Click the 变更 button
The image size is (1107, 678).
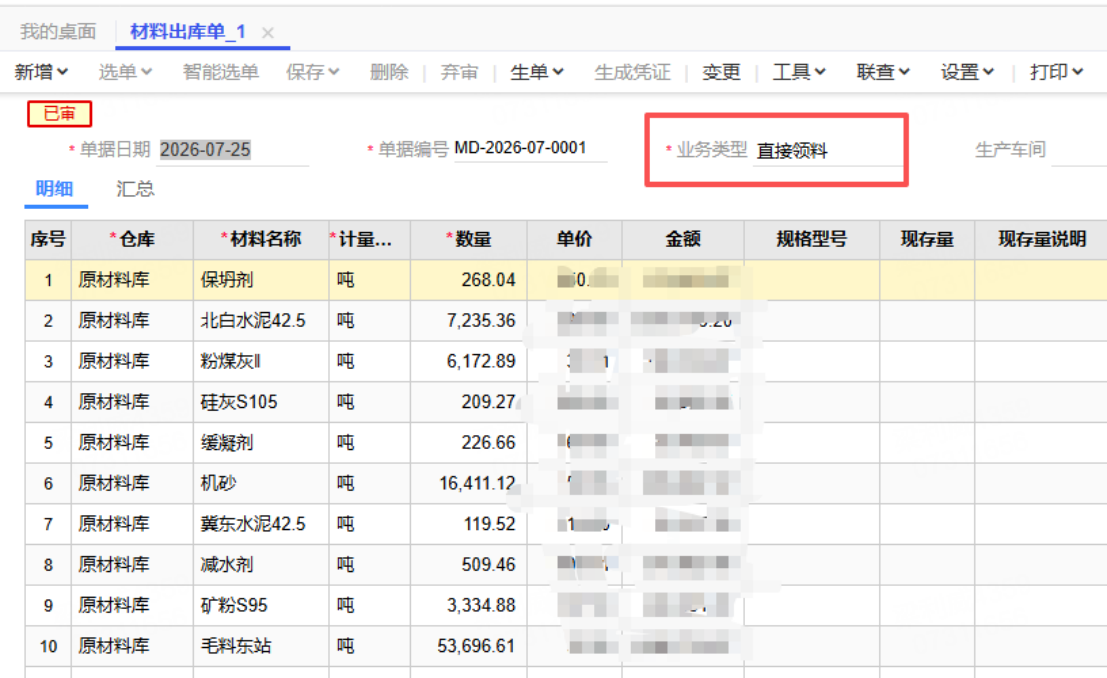pos(722,72)
